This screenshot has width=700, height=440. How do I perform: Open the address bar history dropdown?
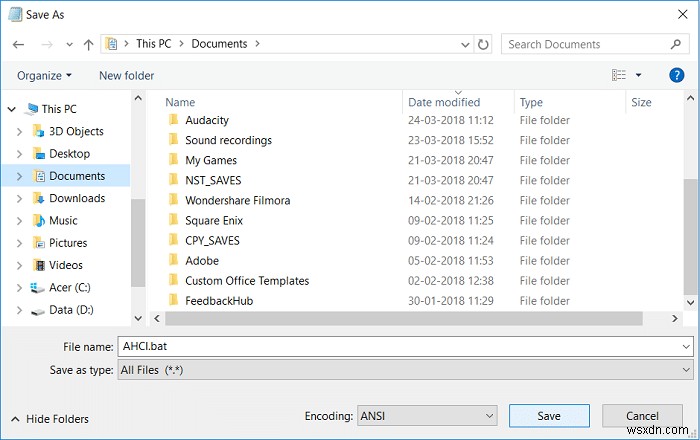click(465, 44)
